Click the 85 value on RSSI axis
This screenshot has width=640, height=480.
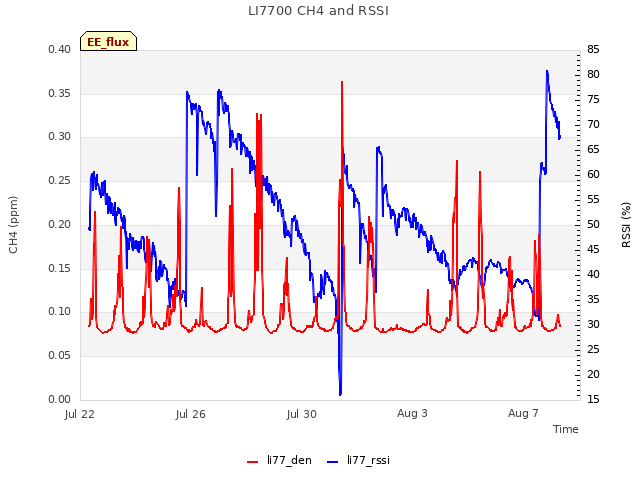[593, 50]
